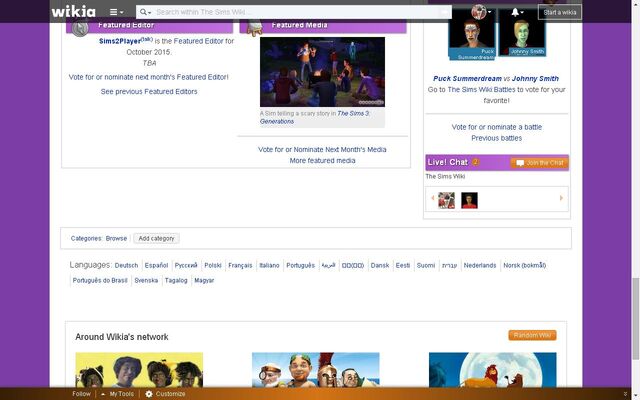
Task: See previous Featured Editors
Action: coord(149,92)
